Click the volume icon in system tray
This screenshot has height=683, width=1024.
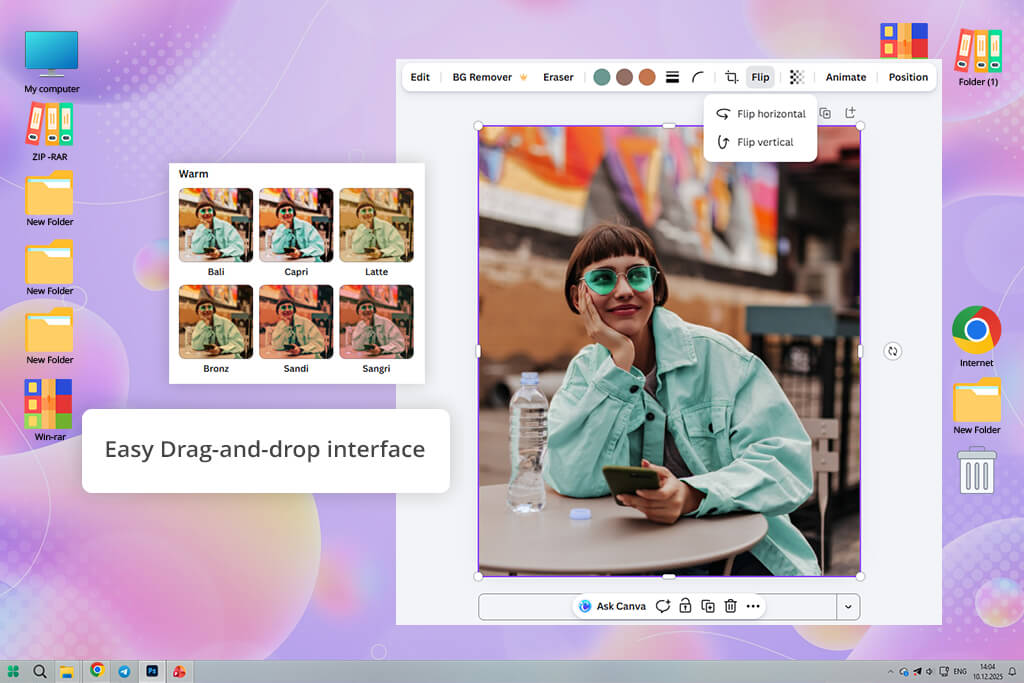[x=929, y=671]
